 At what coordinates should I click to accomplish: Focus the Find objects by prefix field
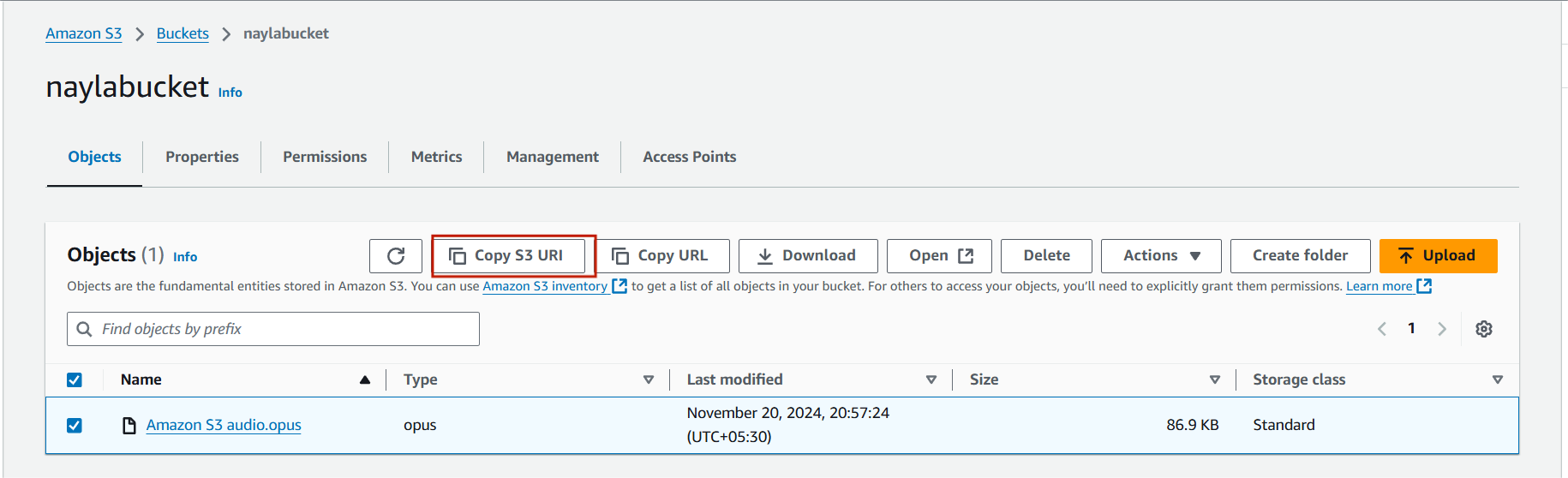(x=273, y=329)
